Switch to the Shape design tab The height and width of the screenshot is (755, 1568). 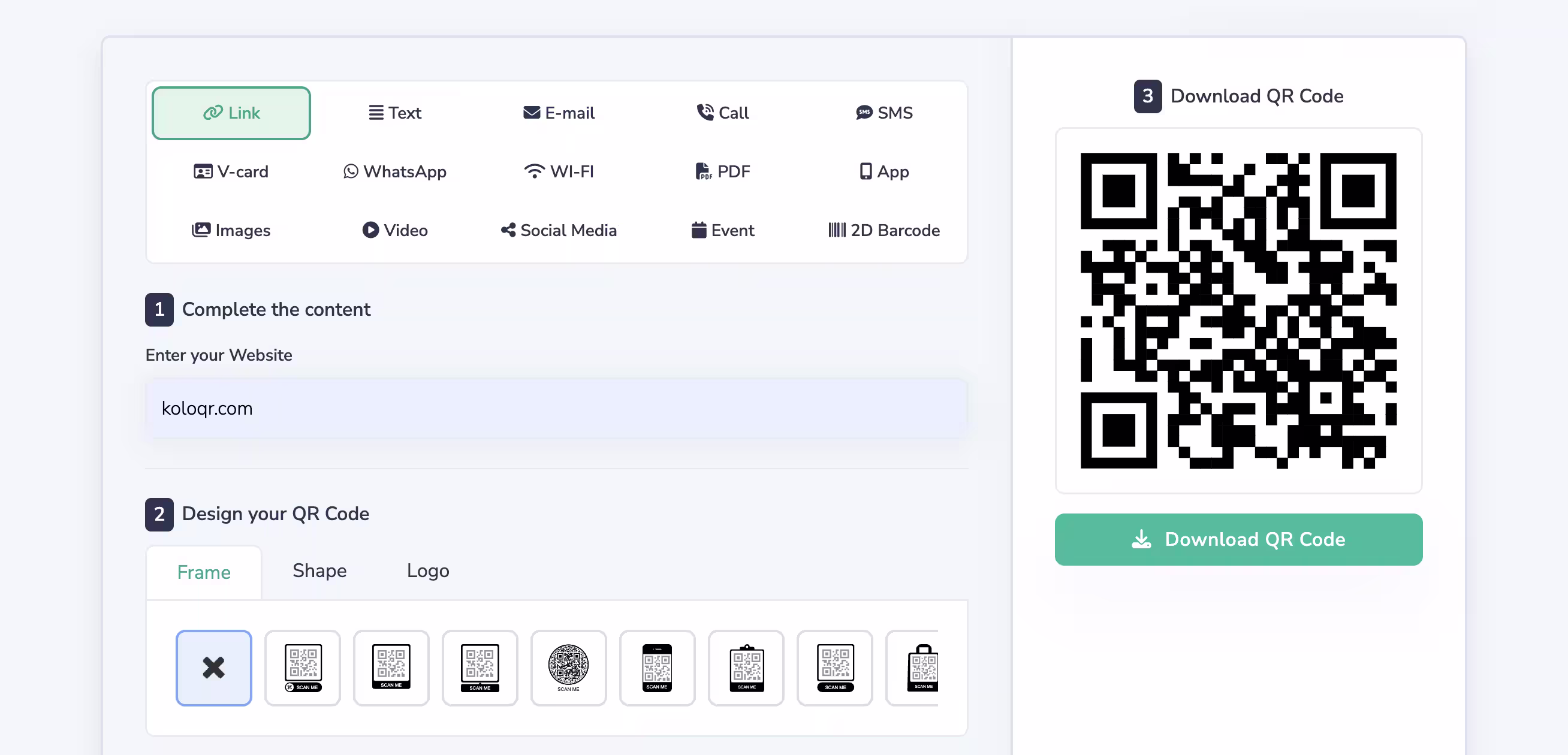319,570
